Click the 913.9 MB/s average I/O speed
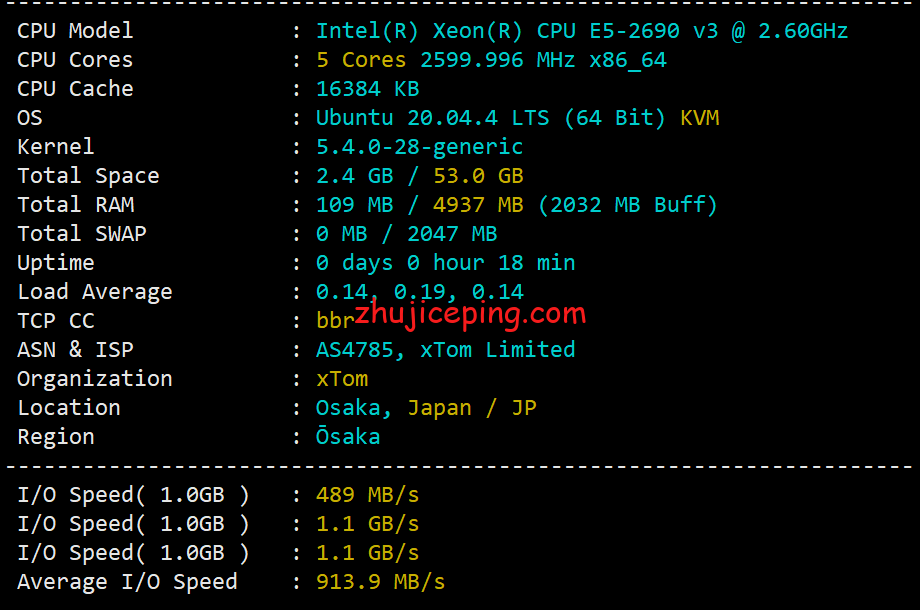 (x=380, y=582)
